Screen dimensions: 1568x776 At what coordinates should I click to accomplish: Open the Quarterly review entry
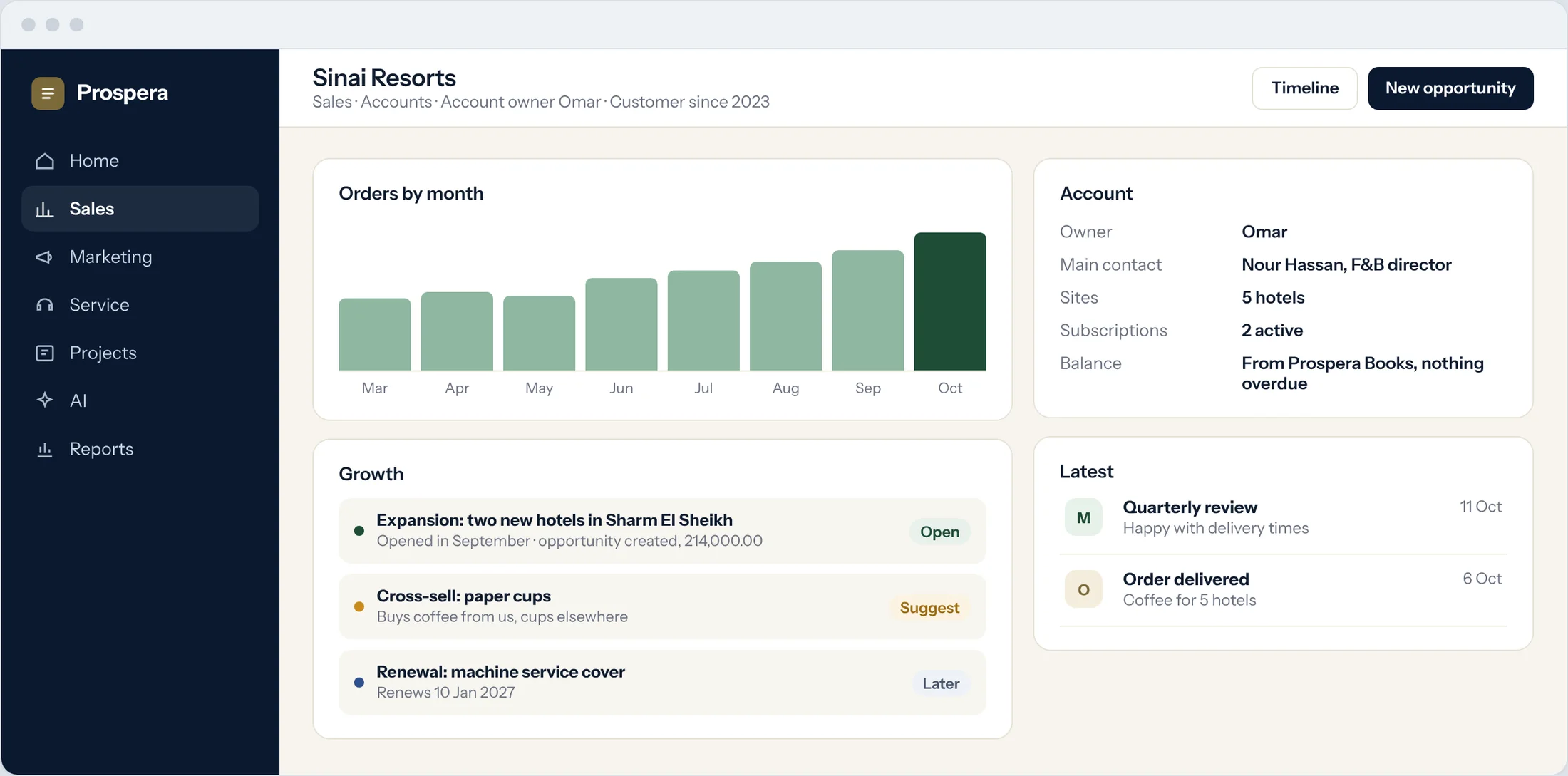pyautogui.click(x=1283, y=517)
